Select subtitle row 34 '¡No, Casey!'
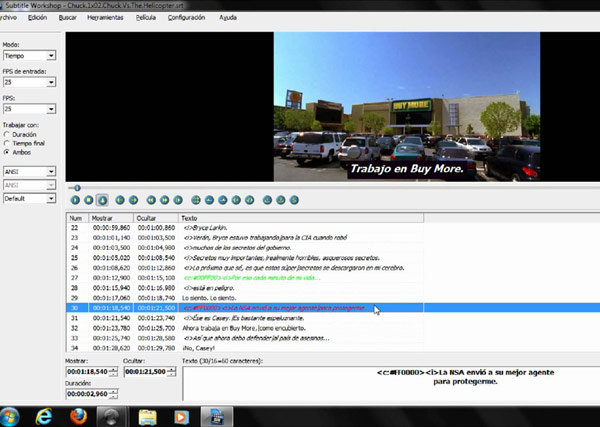Image resolution: width=600 pixels, height=427 pixels. [245, 348]
